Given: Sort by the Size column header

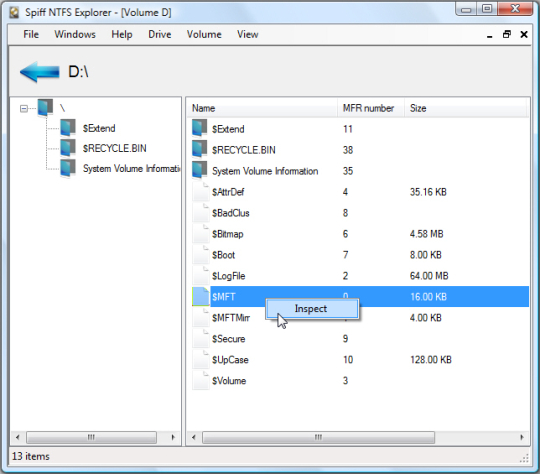Looking at the screenshot, I should pos(466,108).
